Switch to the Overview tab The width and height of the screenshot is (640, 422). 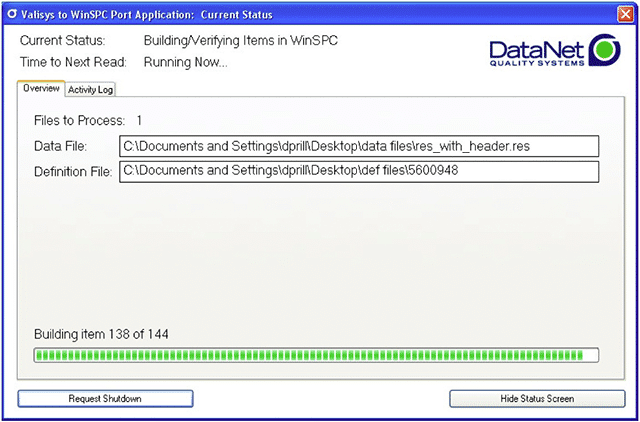coord(41,89)
